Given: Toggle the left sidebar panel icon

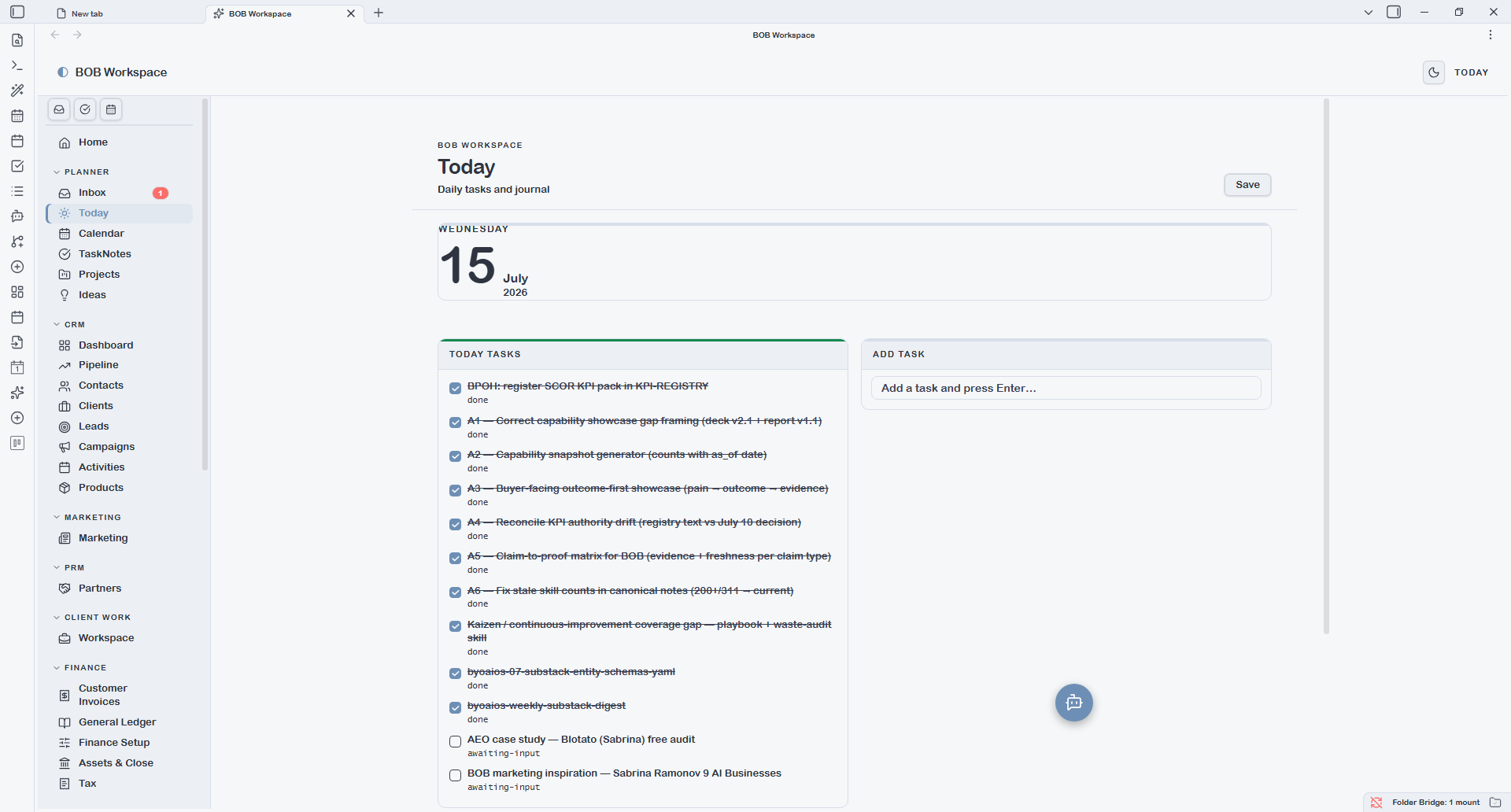Looking at the screenshot, I should [17, 12].
